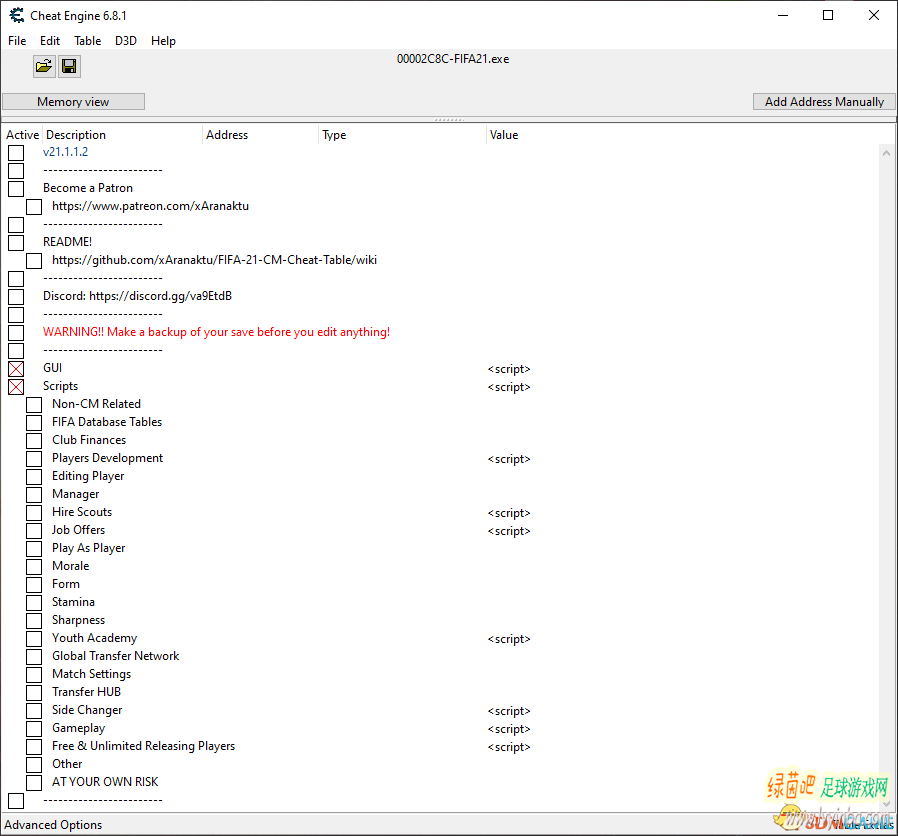The height and width of the screenshot is (836, 898).
Task: Tick the Form checkbox
Action: 34,585
